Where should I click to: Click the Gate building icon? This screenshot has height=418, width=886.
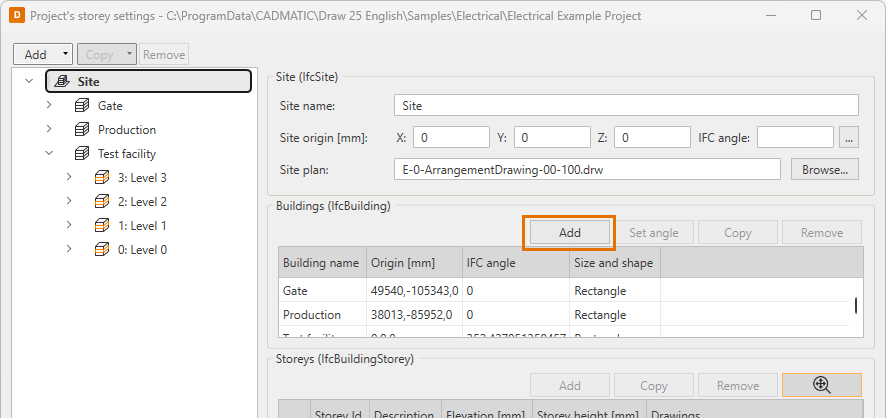coord(82,106)
